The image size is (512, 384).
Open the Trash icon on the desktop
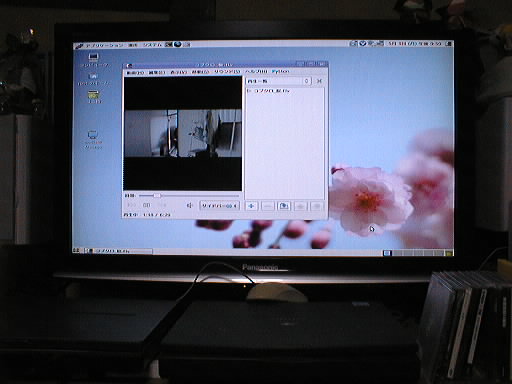[x=94, y=97]
